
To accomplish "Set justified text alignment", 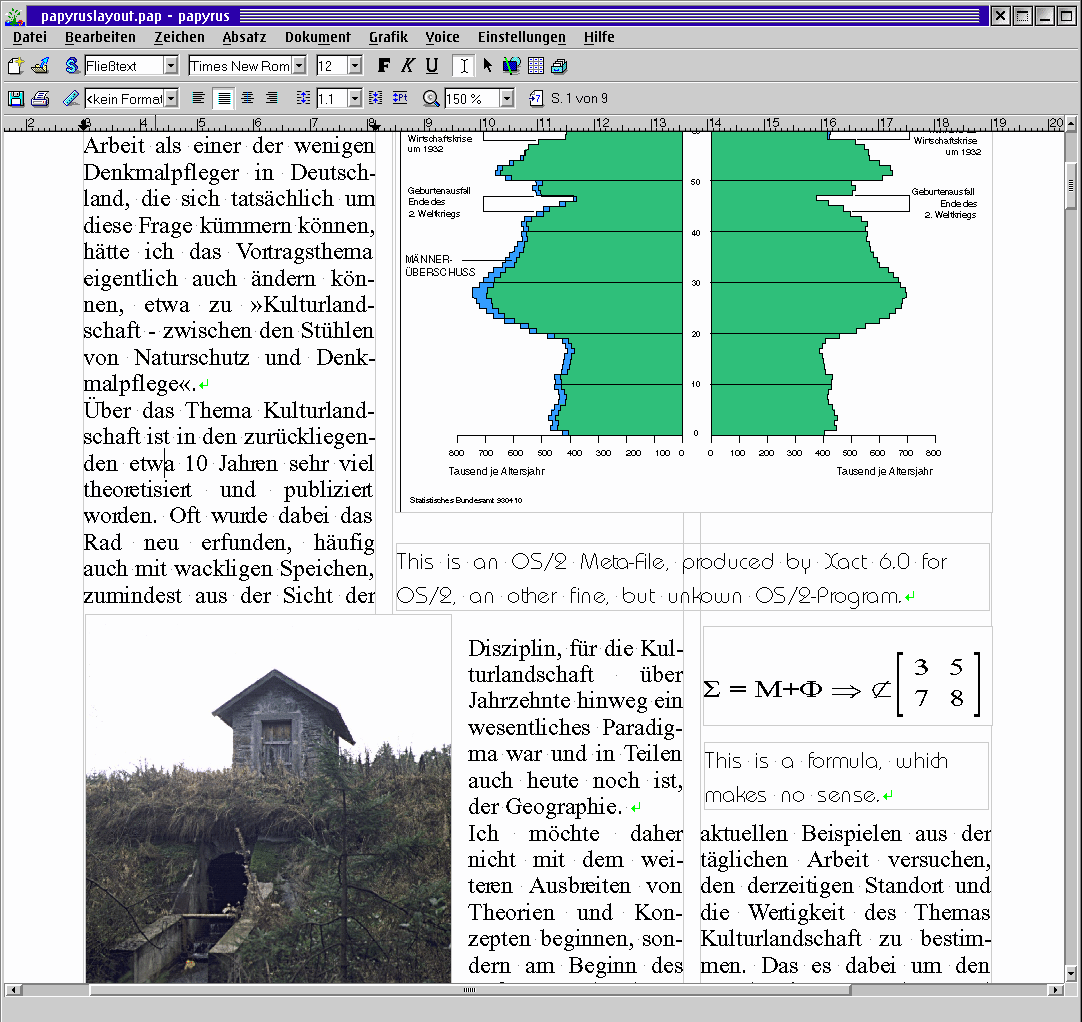I will [x=224, y=98].
